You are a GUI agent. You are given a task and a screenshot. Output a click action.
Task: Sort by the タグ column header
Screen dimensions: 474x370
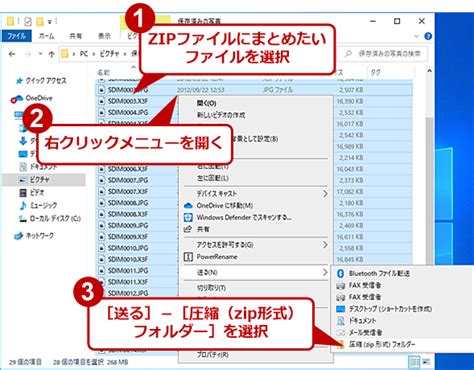375,72
